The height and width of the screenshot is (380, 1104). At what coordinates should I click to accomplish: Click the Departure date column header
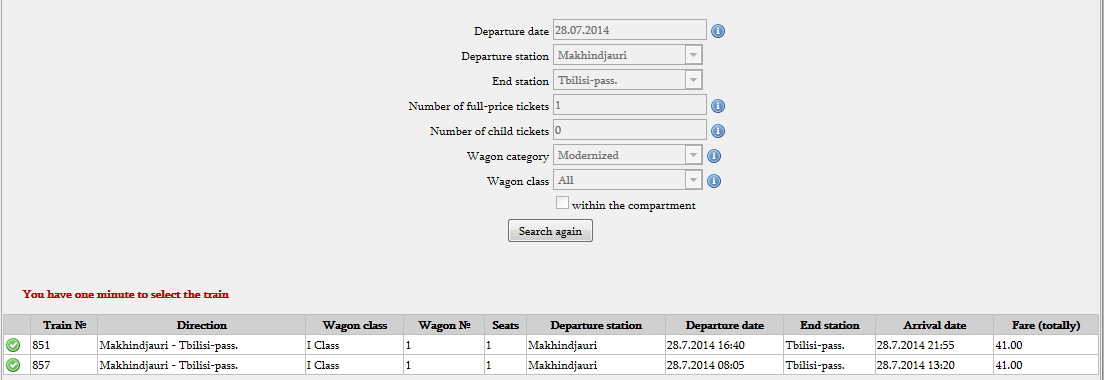(724, 325)
